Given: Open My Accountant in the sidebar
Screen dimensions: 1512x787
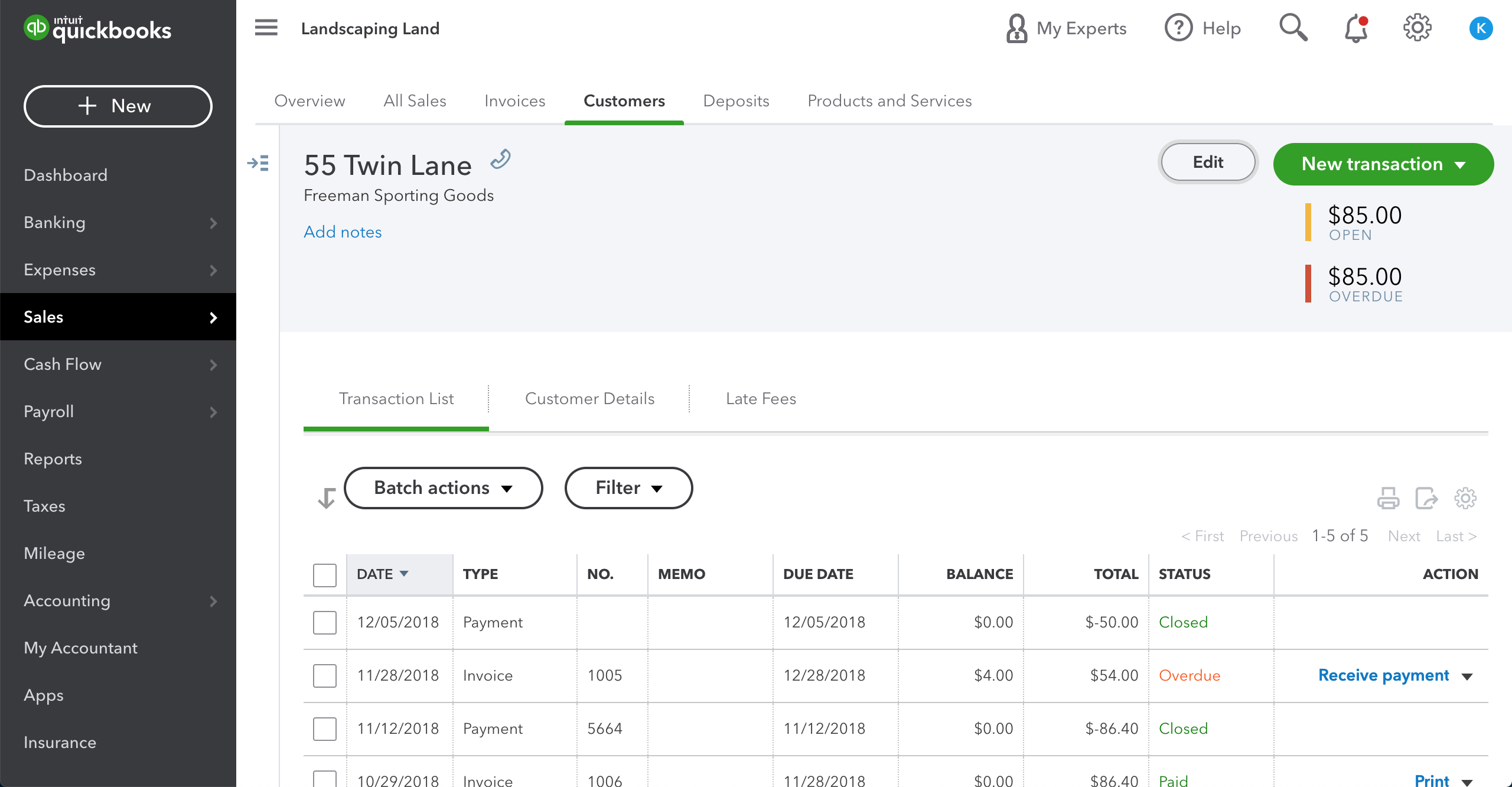Looking at the screenshot, I should coord(80,648).
